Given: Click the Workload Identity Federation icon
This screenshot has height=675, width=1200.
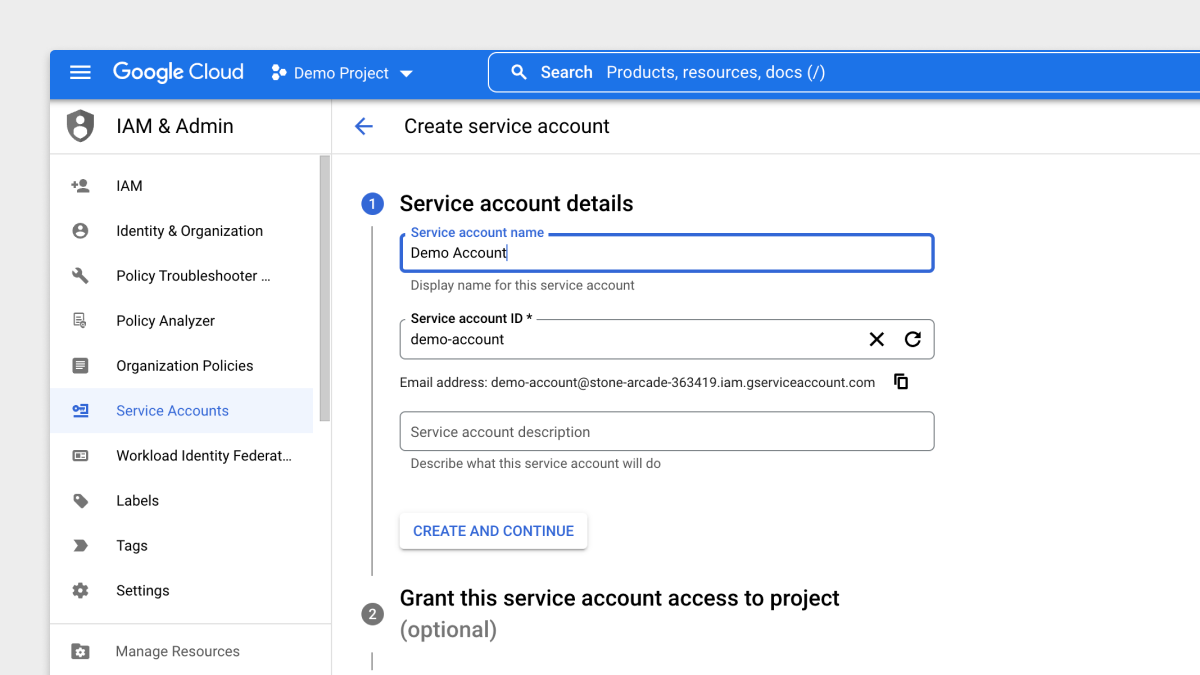Looking at the screenshot, I should (80, 456).
